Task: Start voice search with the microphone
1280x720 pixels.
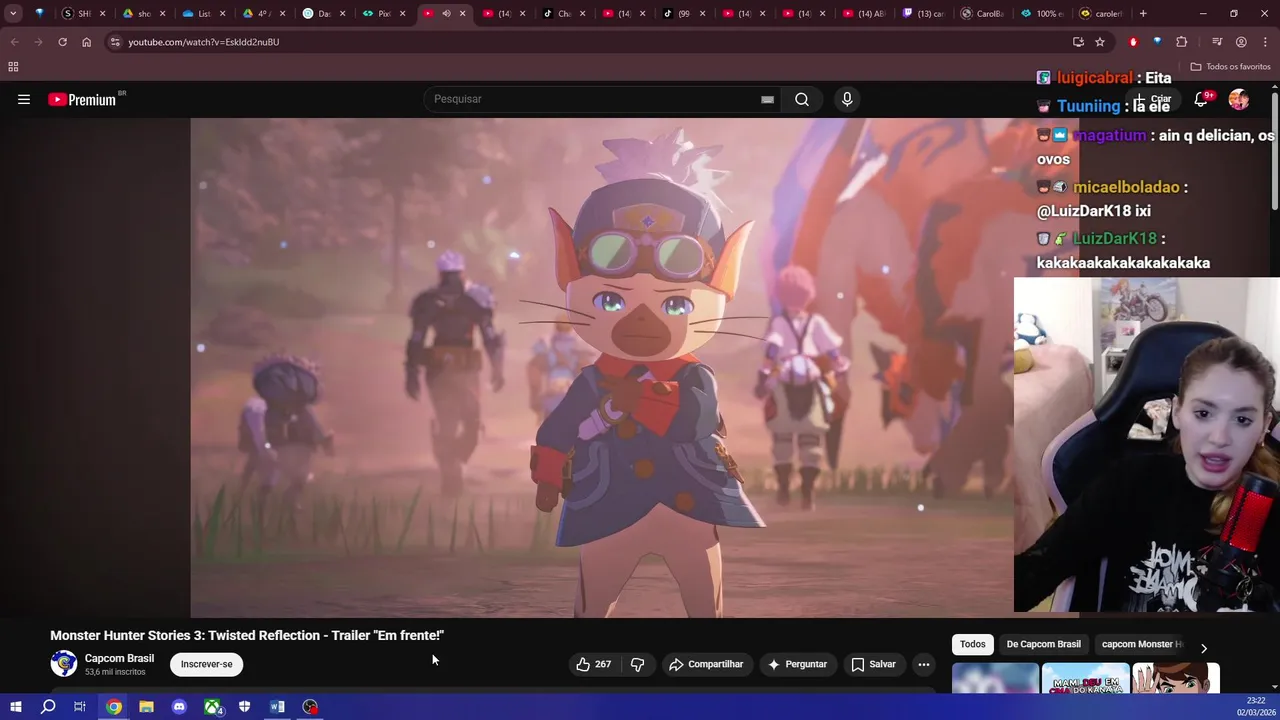Action: (x=847, y=99)
